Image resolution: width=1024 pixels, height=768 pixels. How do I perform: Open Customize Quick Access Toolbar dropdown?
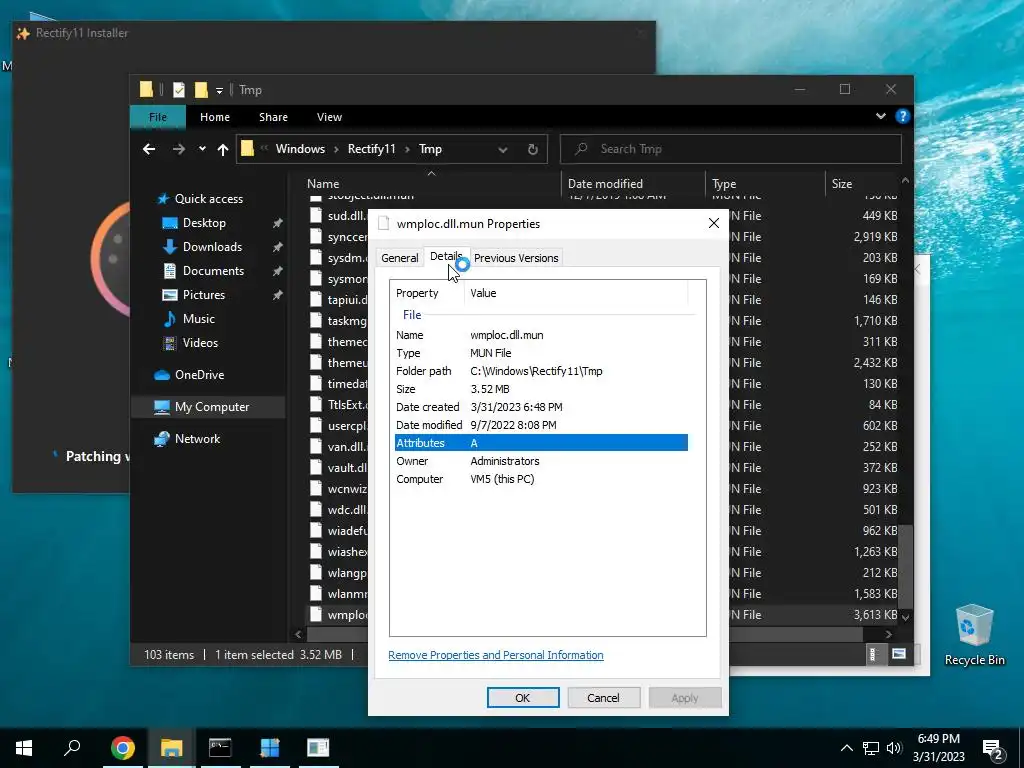click(219, 90)
